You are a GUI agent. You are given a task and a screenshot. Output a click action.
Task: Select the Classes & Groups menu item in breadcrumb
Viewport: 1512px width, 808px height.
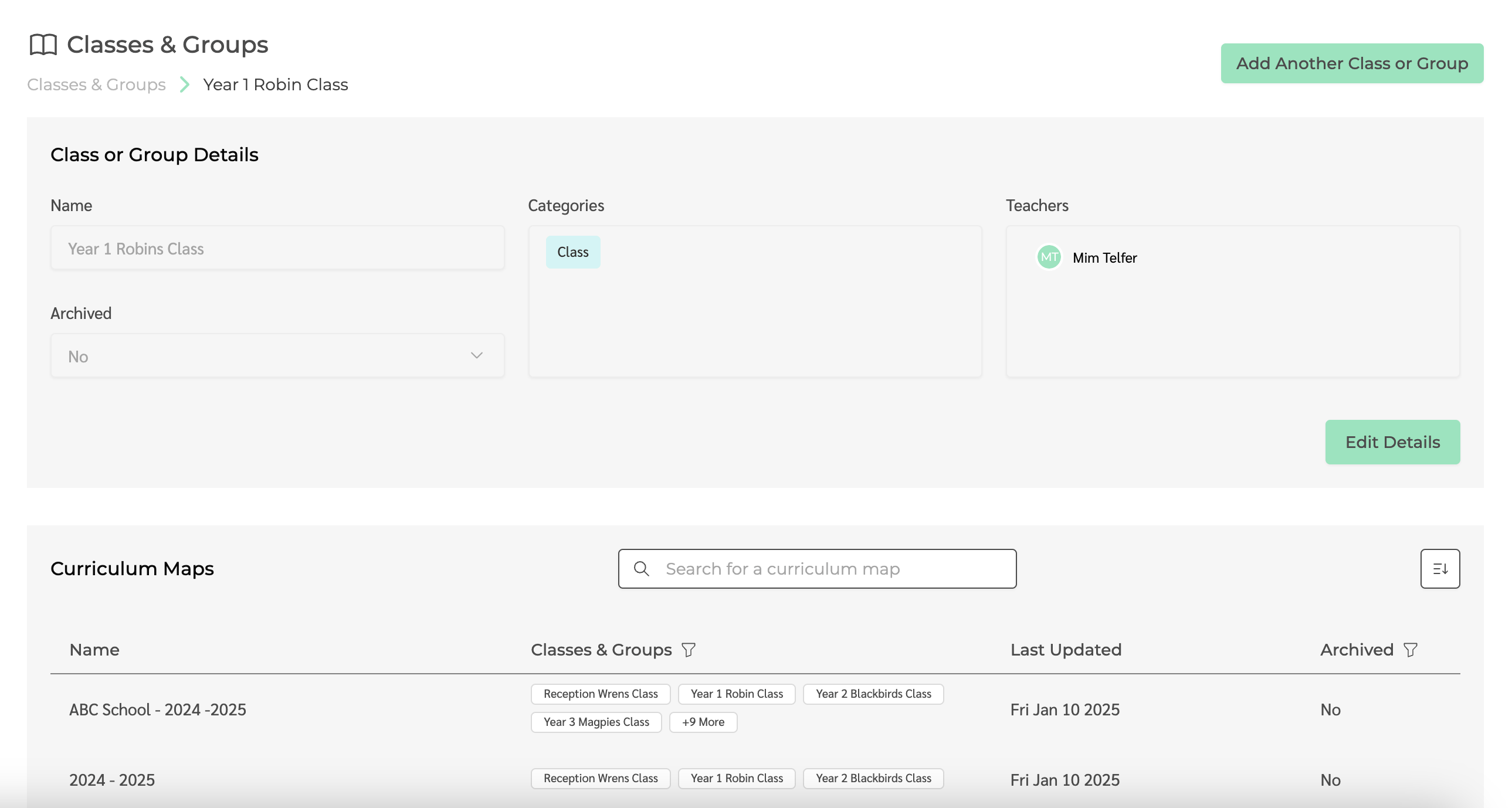96,84
